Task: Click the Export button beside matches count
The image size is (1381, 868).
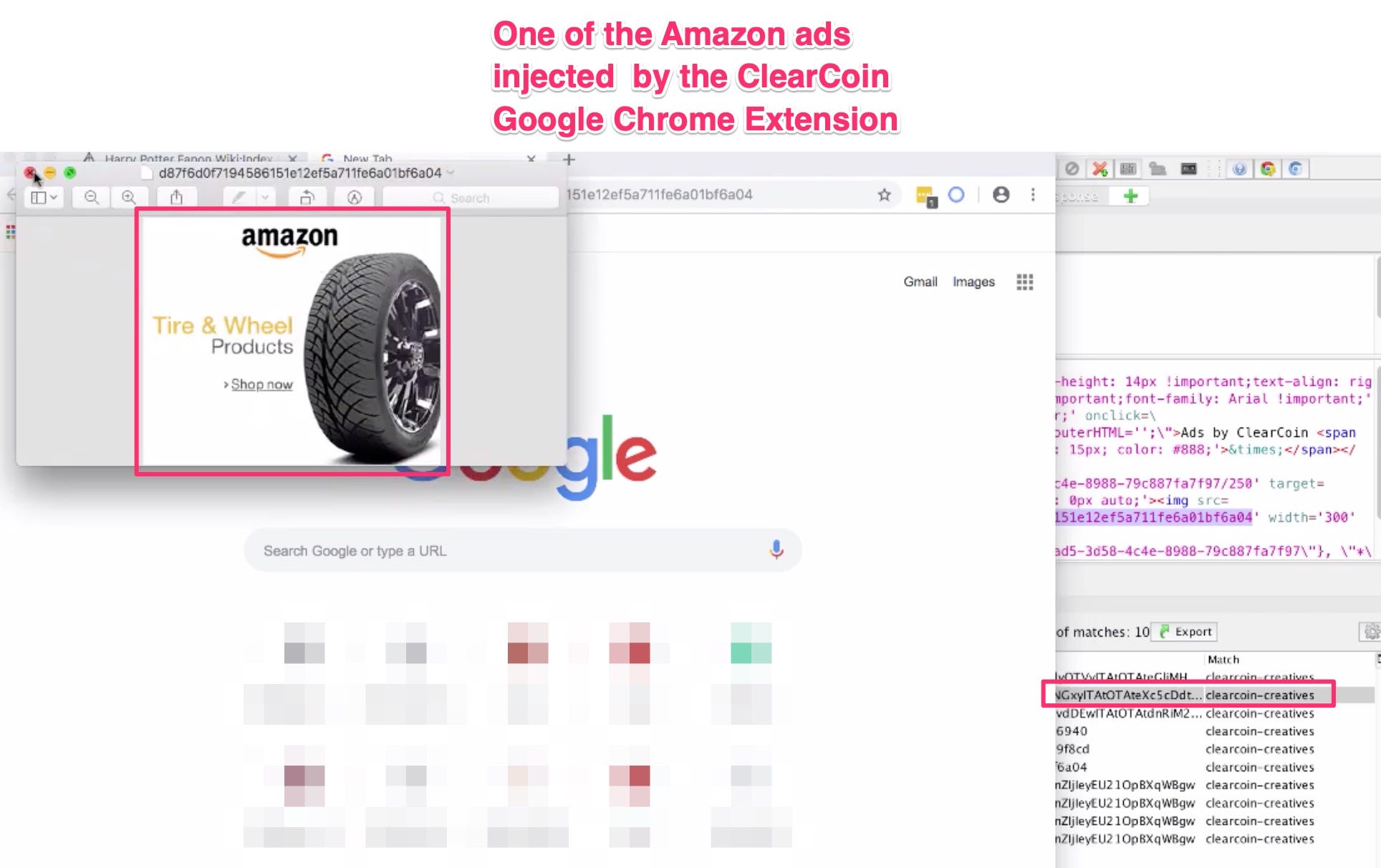Action: 1185,632
